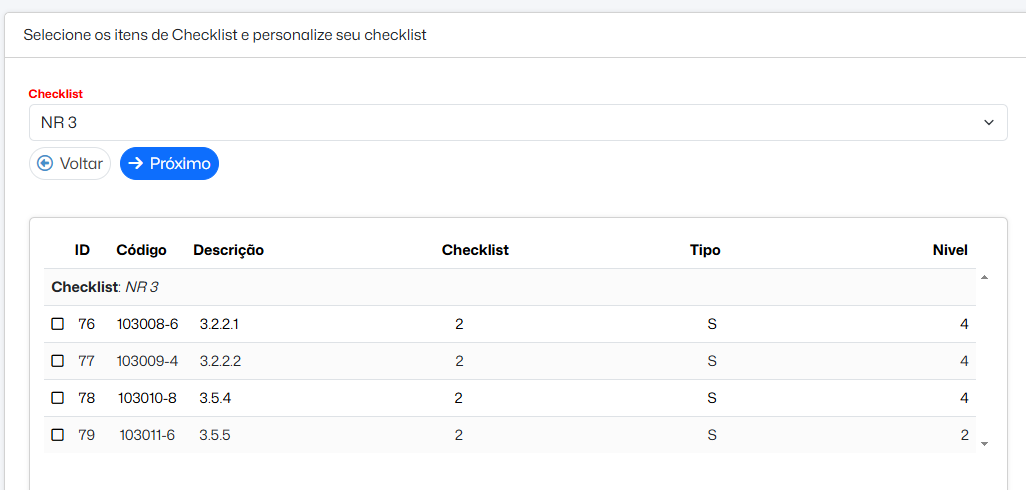Click the Descrição column header
Image resolution: width=1026 pixels, height=490 pixels.
(x=228, y=250)
